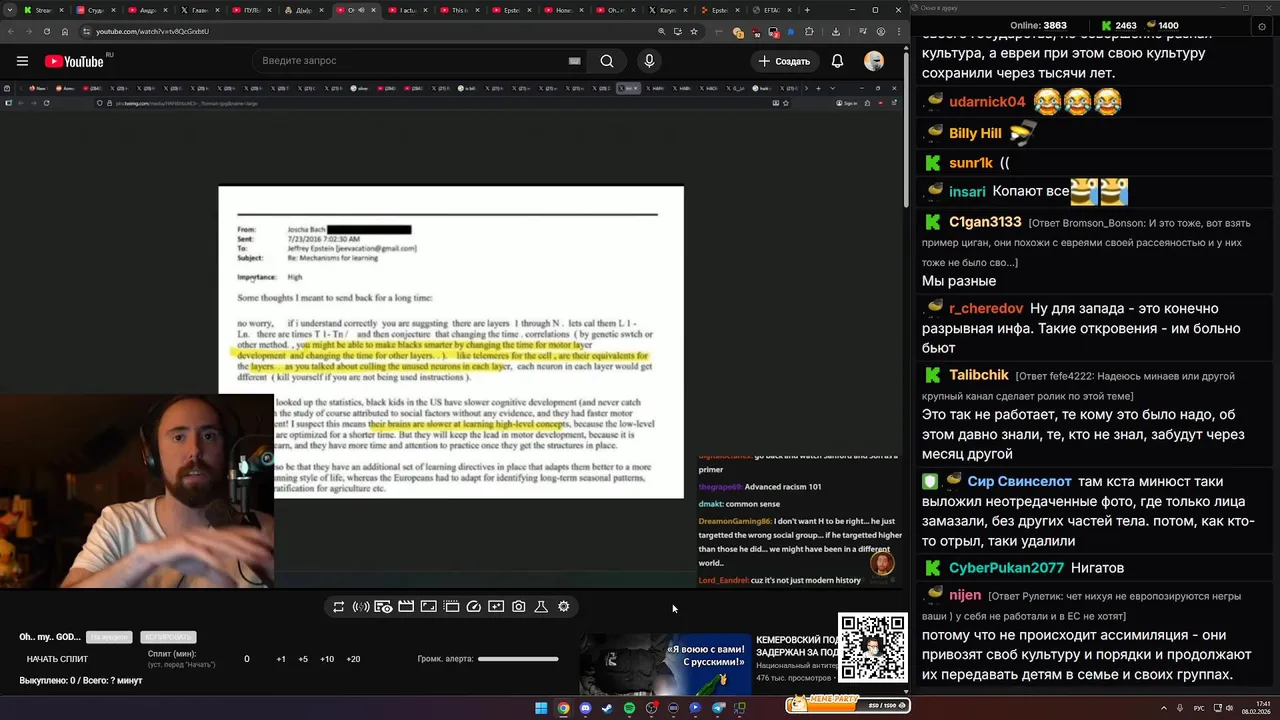Switch to the 'This is' tab
This screenshot has height=720, width=1280.
(x=459, y=10)
